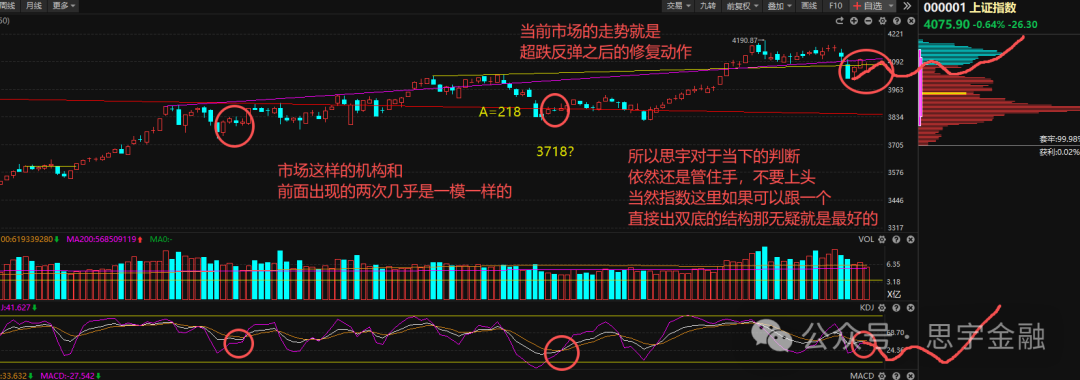This screenshot has width=1080, height=380.
Task: Click the 68.70 KDJ axis label
Action: [x=895, y=332]
